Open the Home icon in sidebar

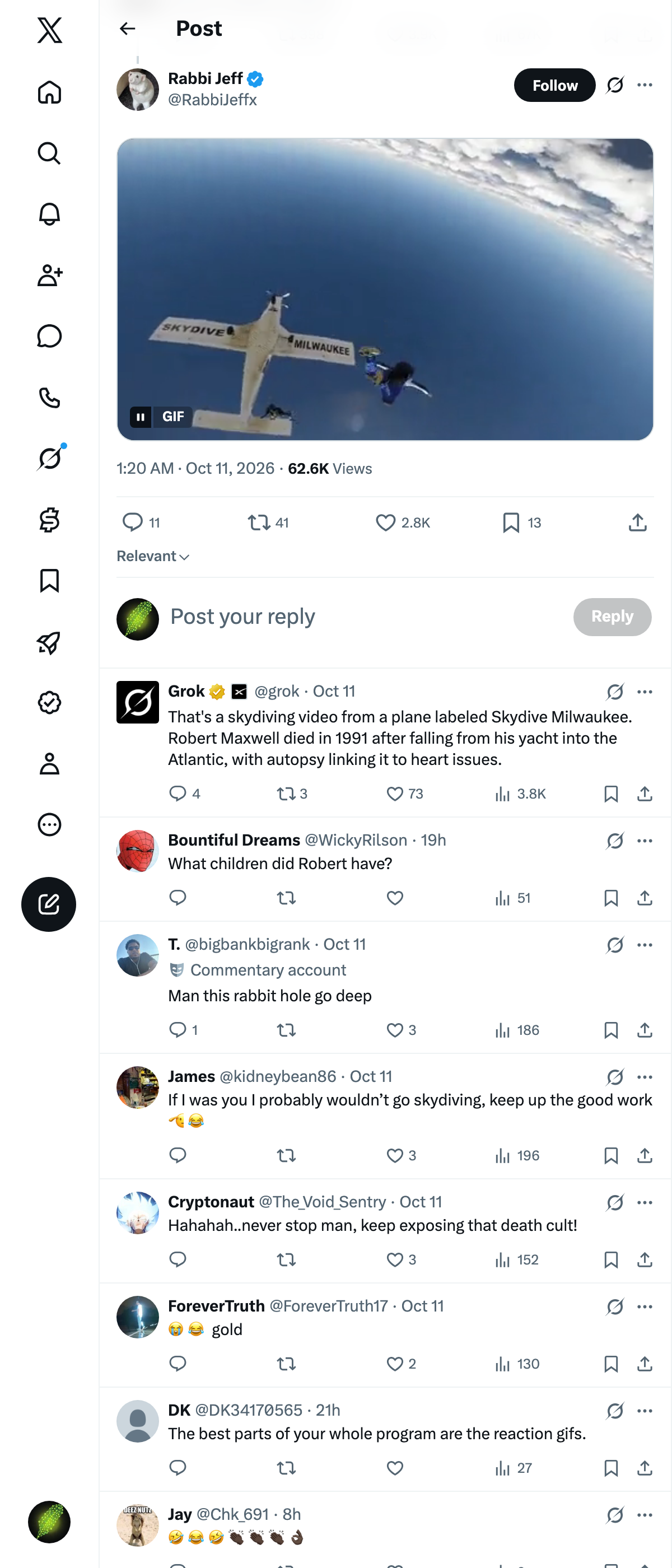49,92
